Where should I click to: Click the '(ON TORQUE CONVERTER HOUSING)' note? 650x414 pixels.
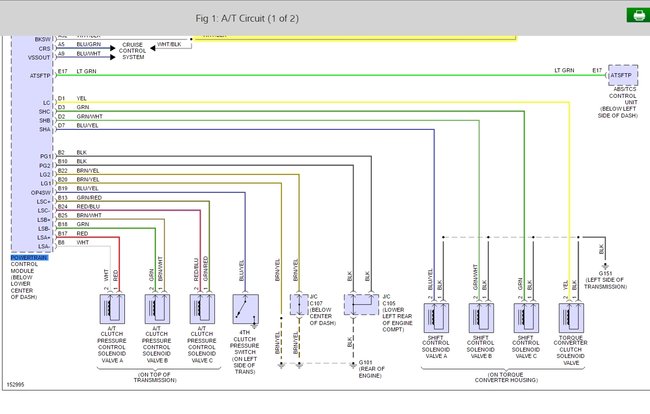[x=506, y=377]
